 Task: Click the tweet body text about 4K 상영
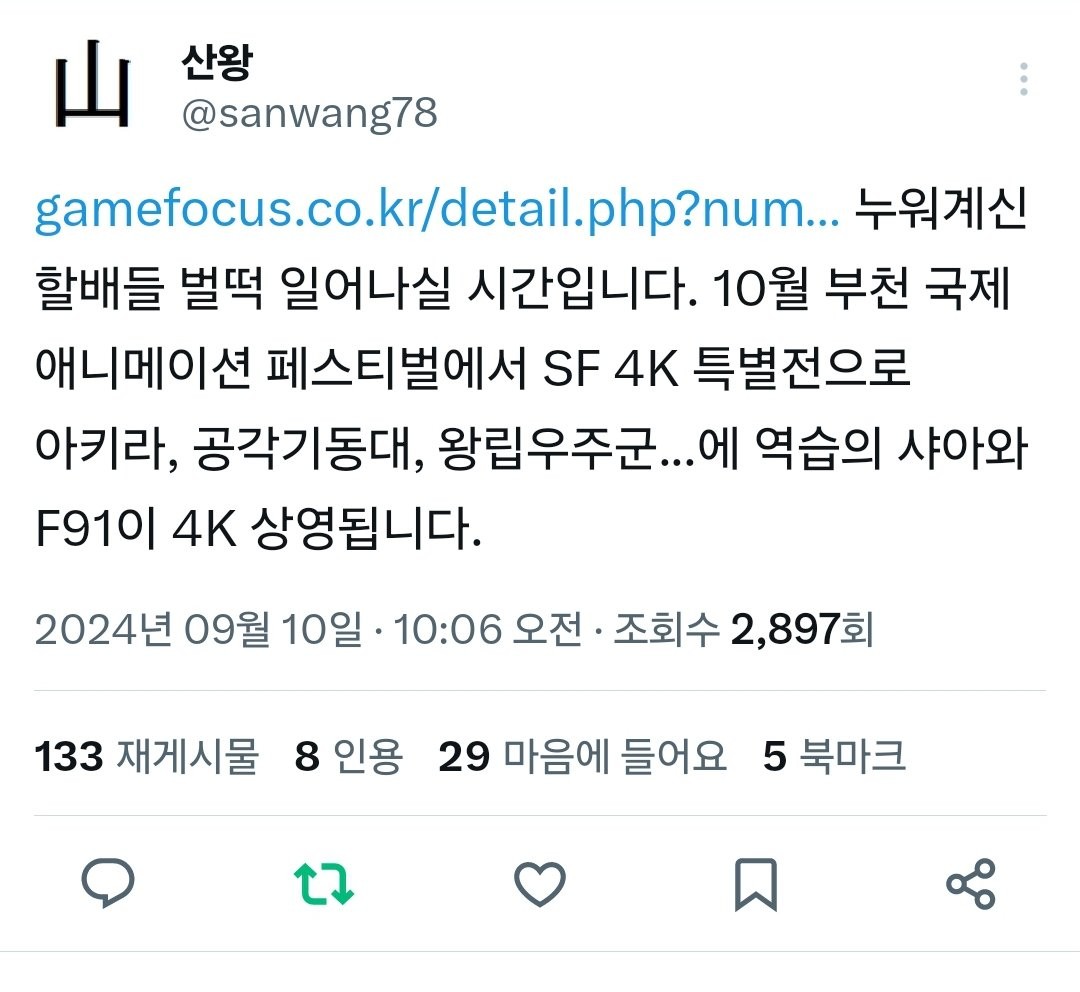click(x=258, y=528)
